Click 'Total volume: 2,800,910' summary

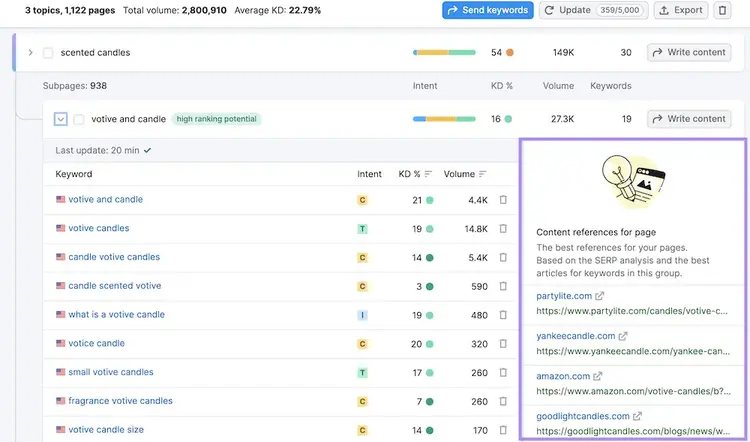tap(175, 10)
